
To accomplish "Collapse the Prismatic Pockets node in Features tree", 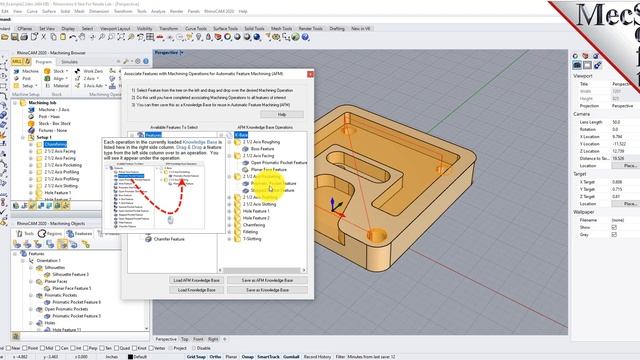I will pyautogui.click(x=31, y=295).
